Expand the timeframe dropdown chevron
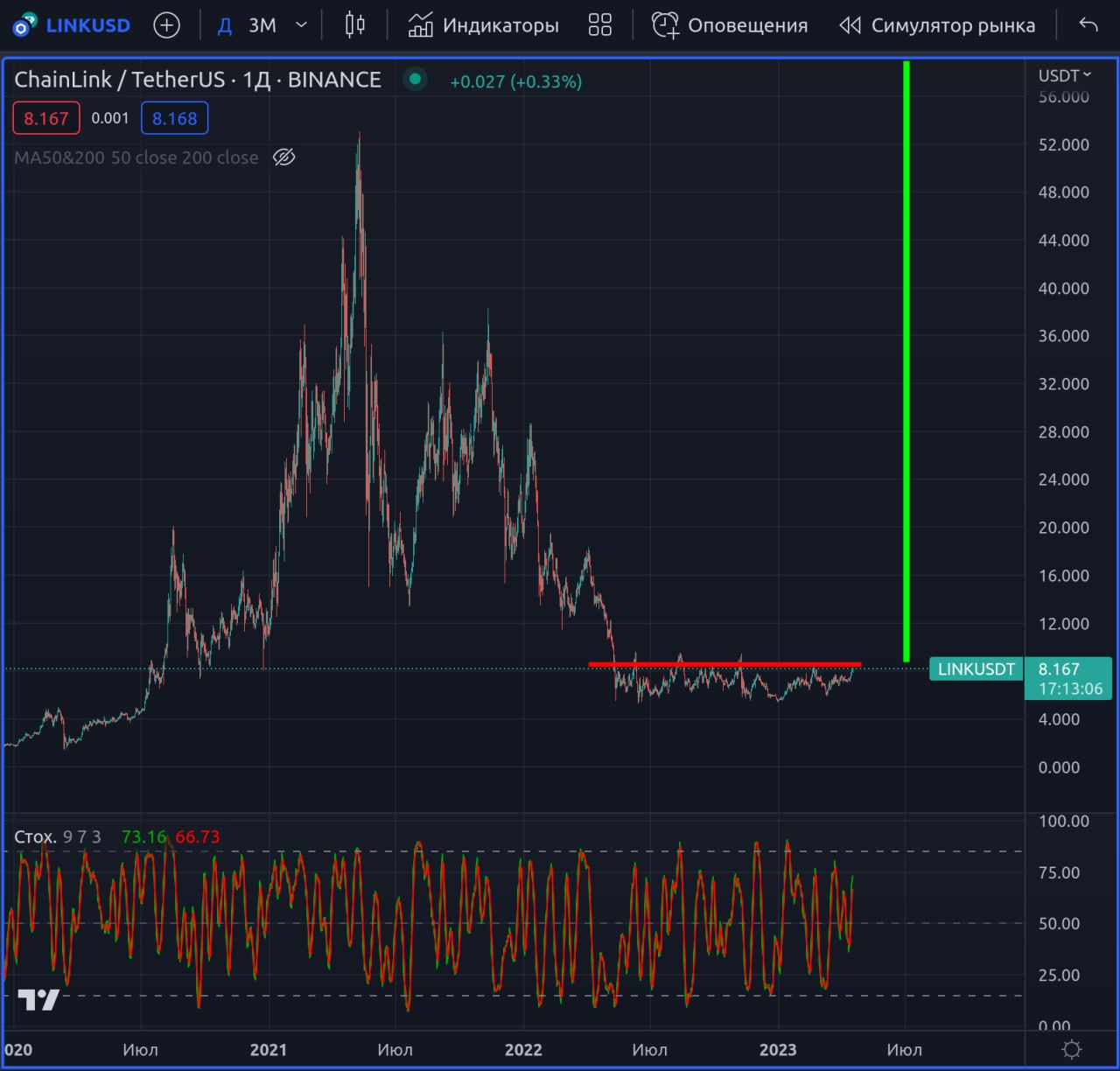The width and height of the screenshot is (1120, 1071). point(302,25)
